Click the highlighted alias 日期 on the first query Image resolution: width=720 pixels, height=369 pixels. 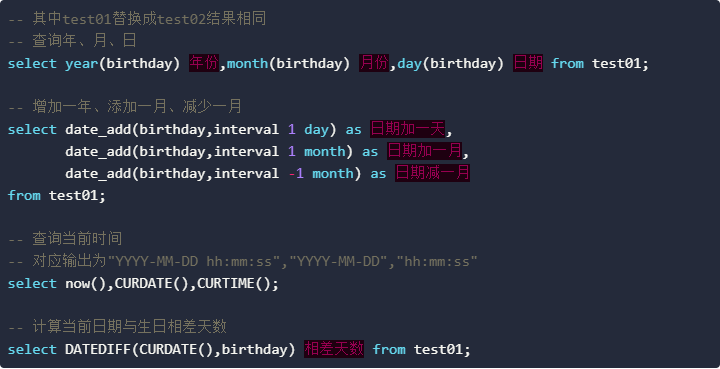click(528, 63)
